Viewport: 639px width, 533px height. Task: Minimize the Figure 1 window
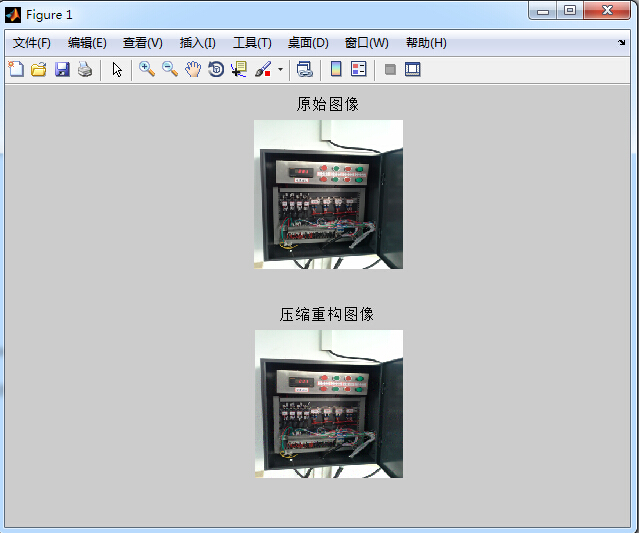pyautogui.click(x=543, y=11)
